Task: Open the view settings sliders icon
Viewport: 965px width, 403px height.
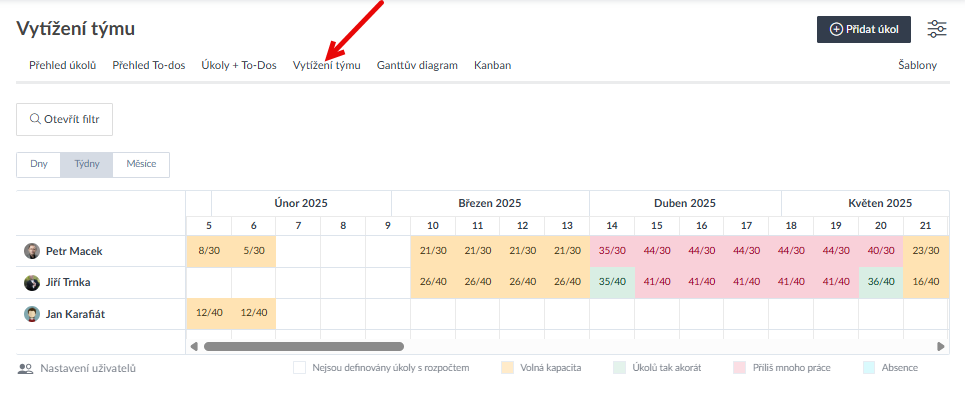Action: click(937, 29)
